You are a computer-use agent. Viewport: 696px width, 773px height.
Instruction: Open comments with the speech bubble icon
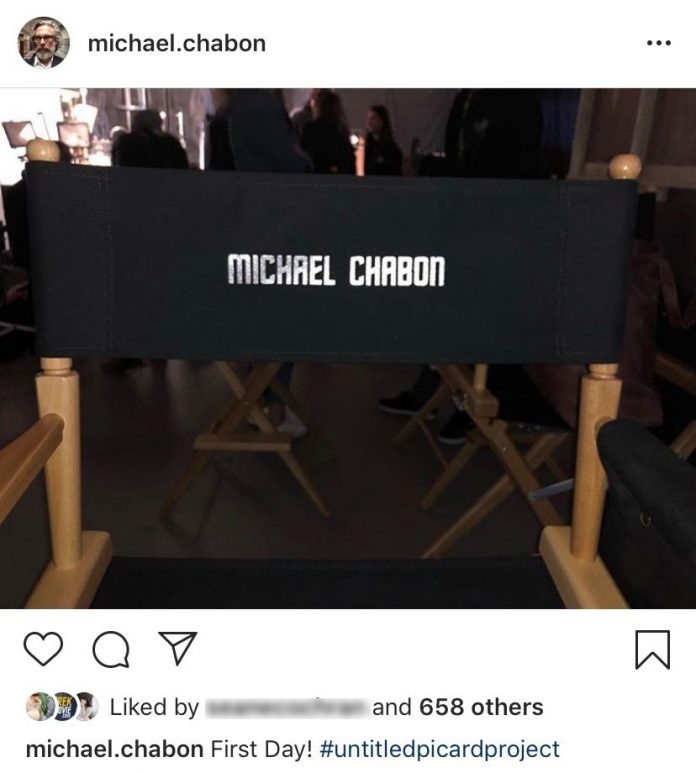[x=111, y=649]
